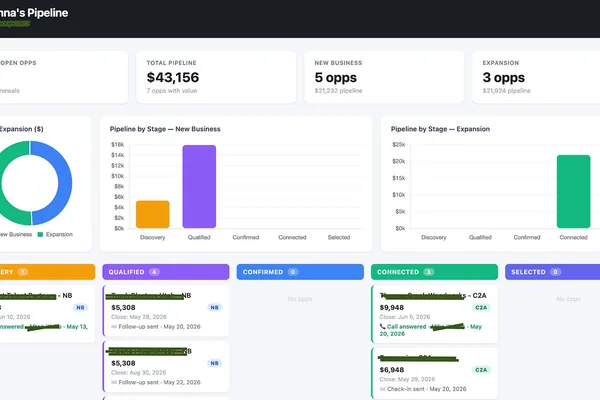
Task: Click envelope icon beside Follow-up sent May 20
Action: 114,327
